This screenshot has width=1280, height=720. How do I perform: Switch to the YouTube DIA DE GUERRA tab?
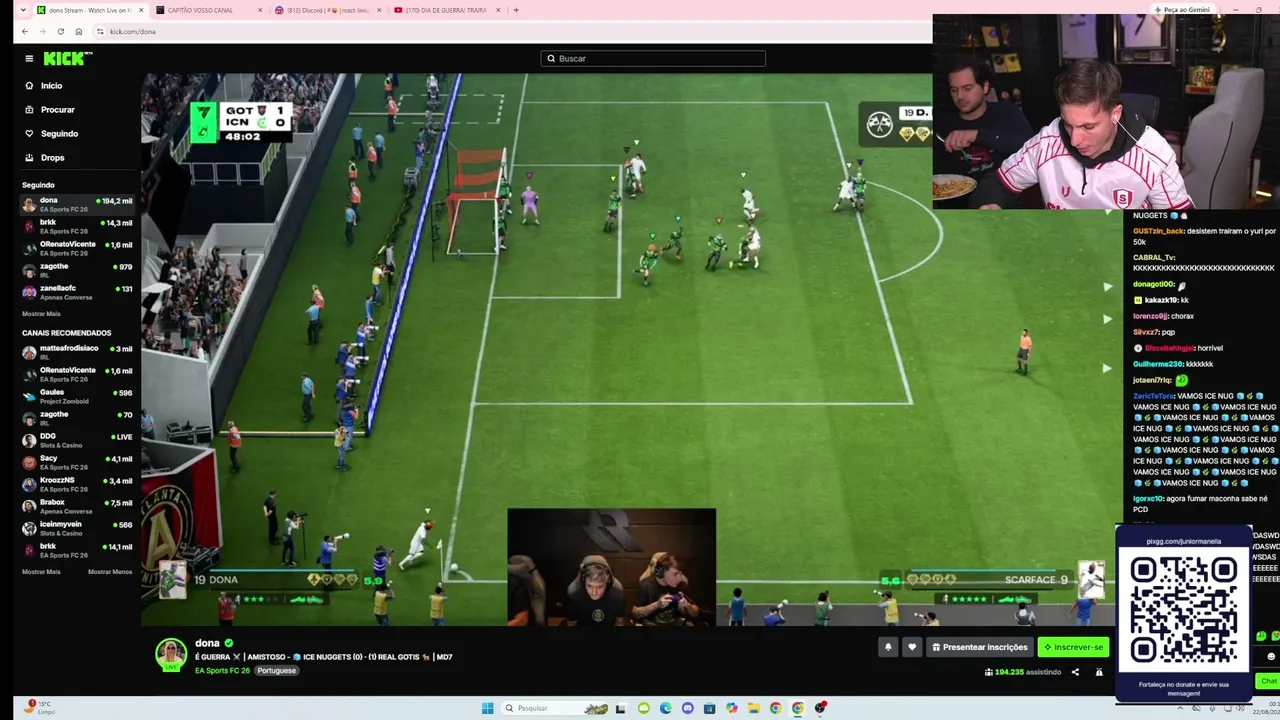[446, 10]
